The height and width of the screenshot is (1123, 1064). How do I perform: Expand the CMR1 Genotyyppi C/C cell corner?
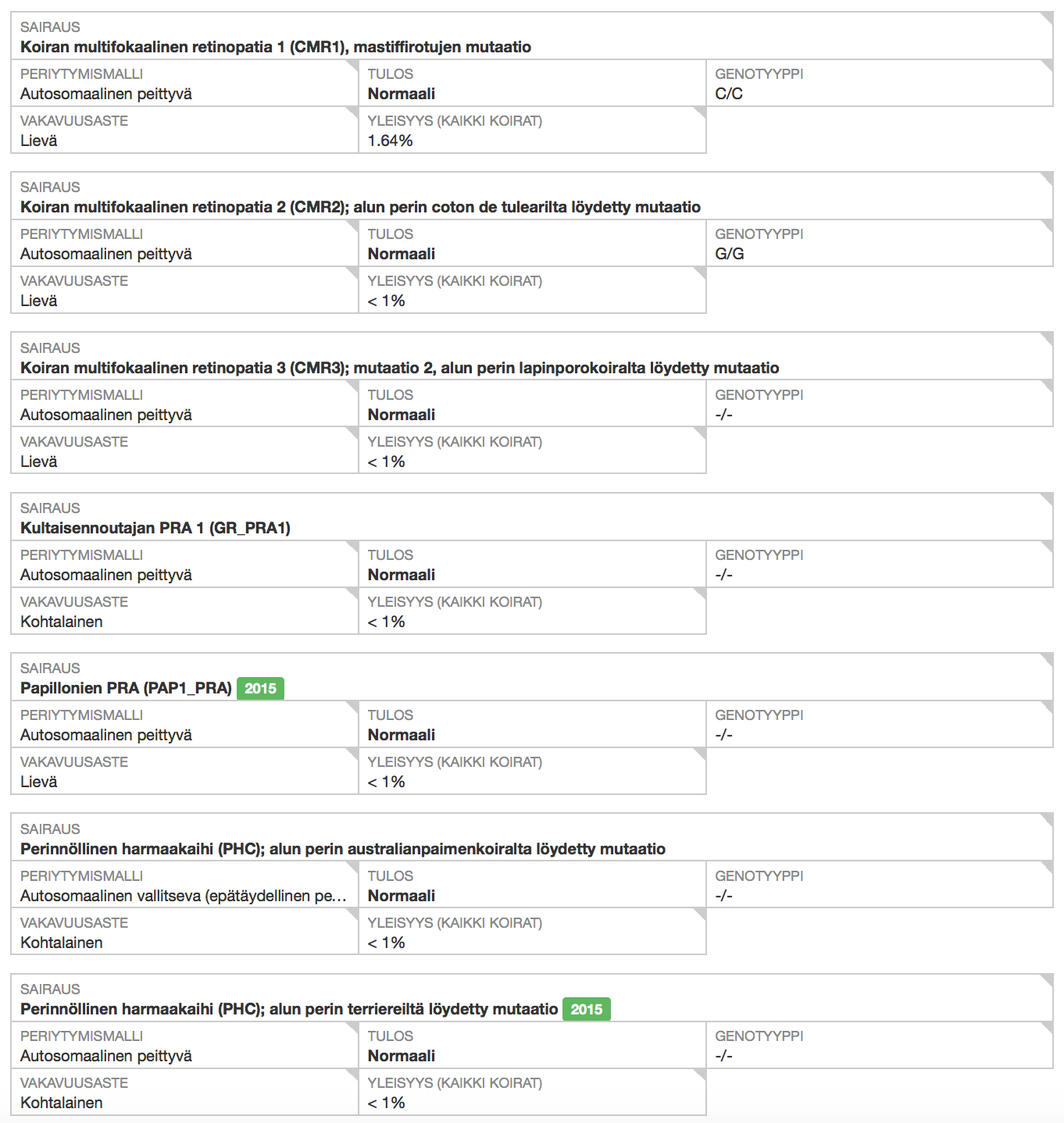click(1047, 66)
